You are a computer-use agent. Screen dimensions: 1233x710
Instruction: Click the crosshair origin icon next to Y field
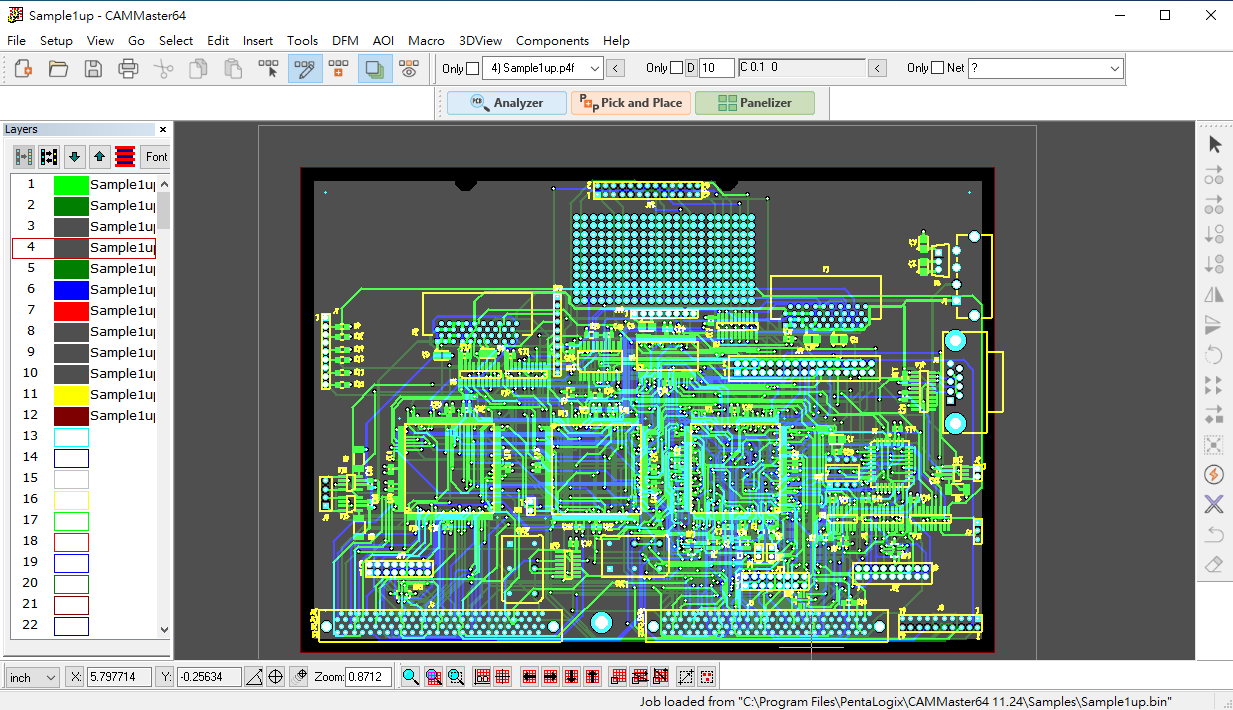pos(275,677)
